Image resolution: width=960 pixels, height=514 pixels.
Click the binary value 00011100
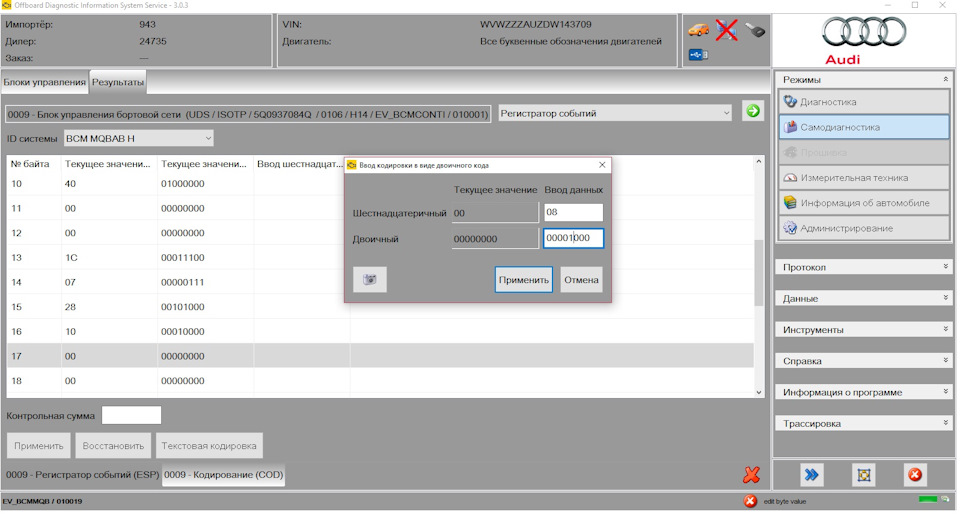tap(182, 258)
